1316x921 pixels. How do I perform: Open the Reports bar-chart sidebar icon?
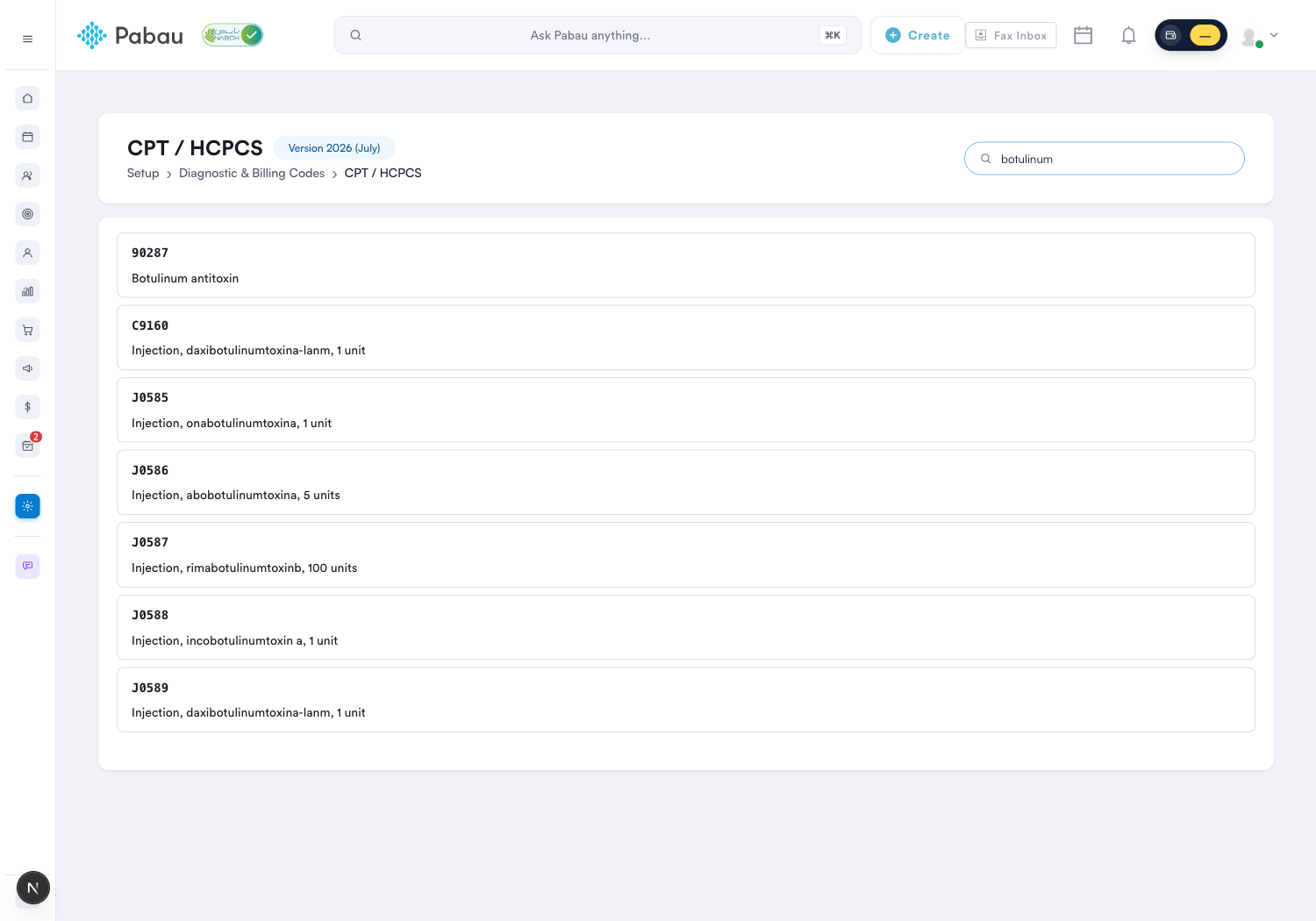27,291
